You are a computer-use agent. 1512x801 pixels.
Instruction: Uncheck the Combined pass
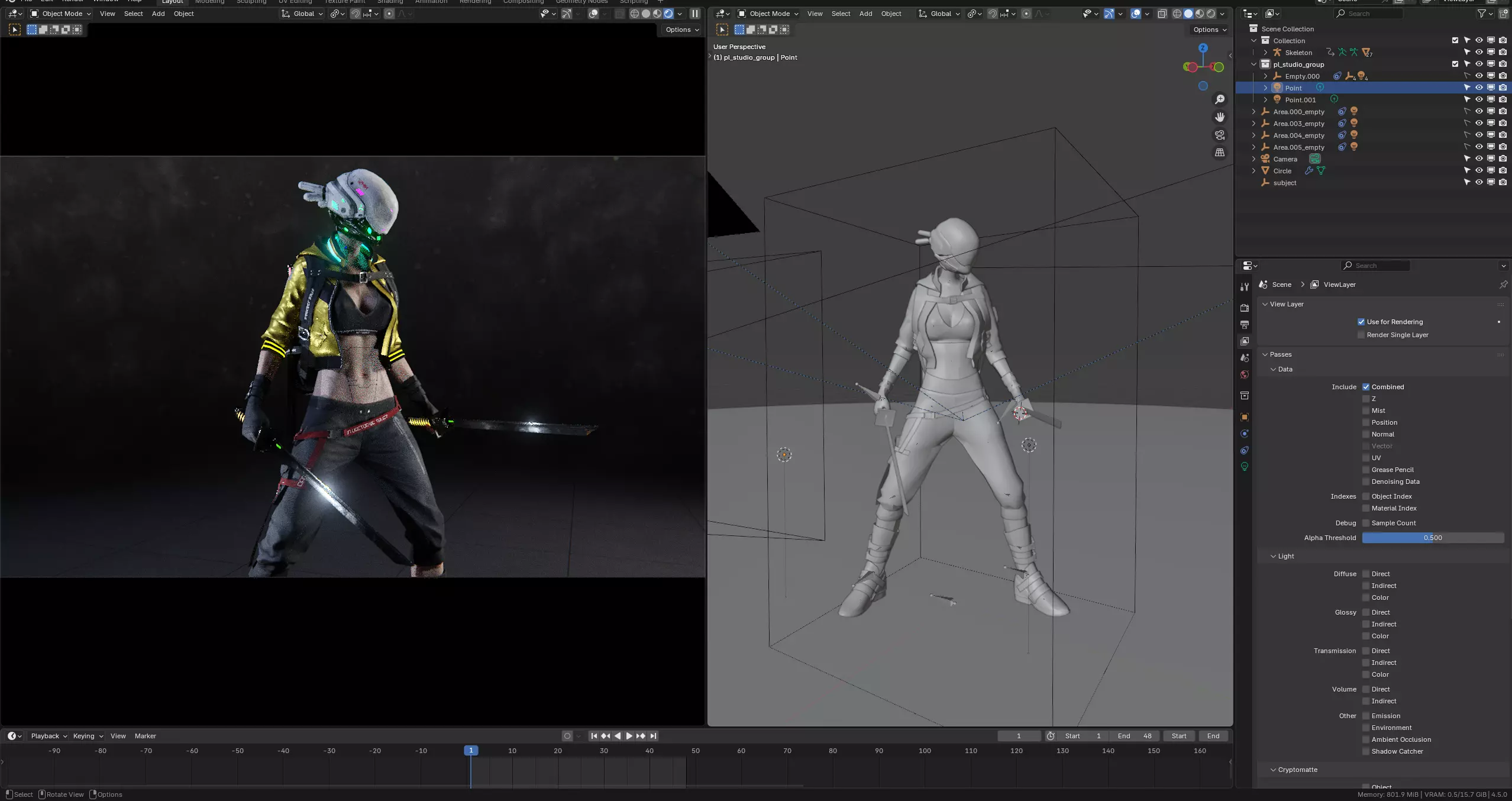[1366, 387]
